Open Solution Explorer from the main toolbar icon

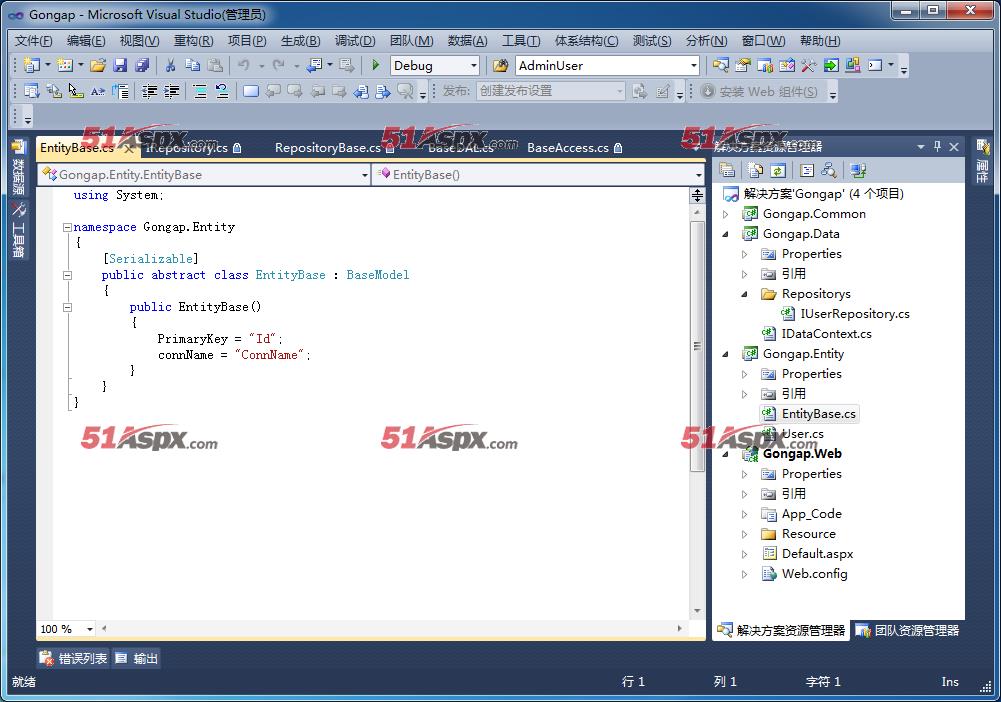721,65
